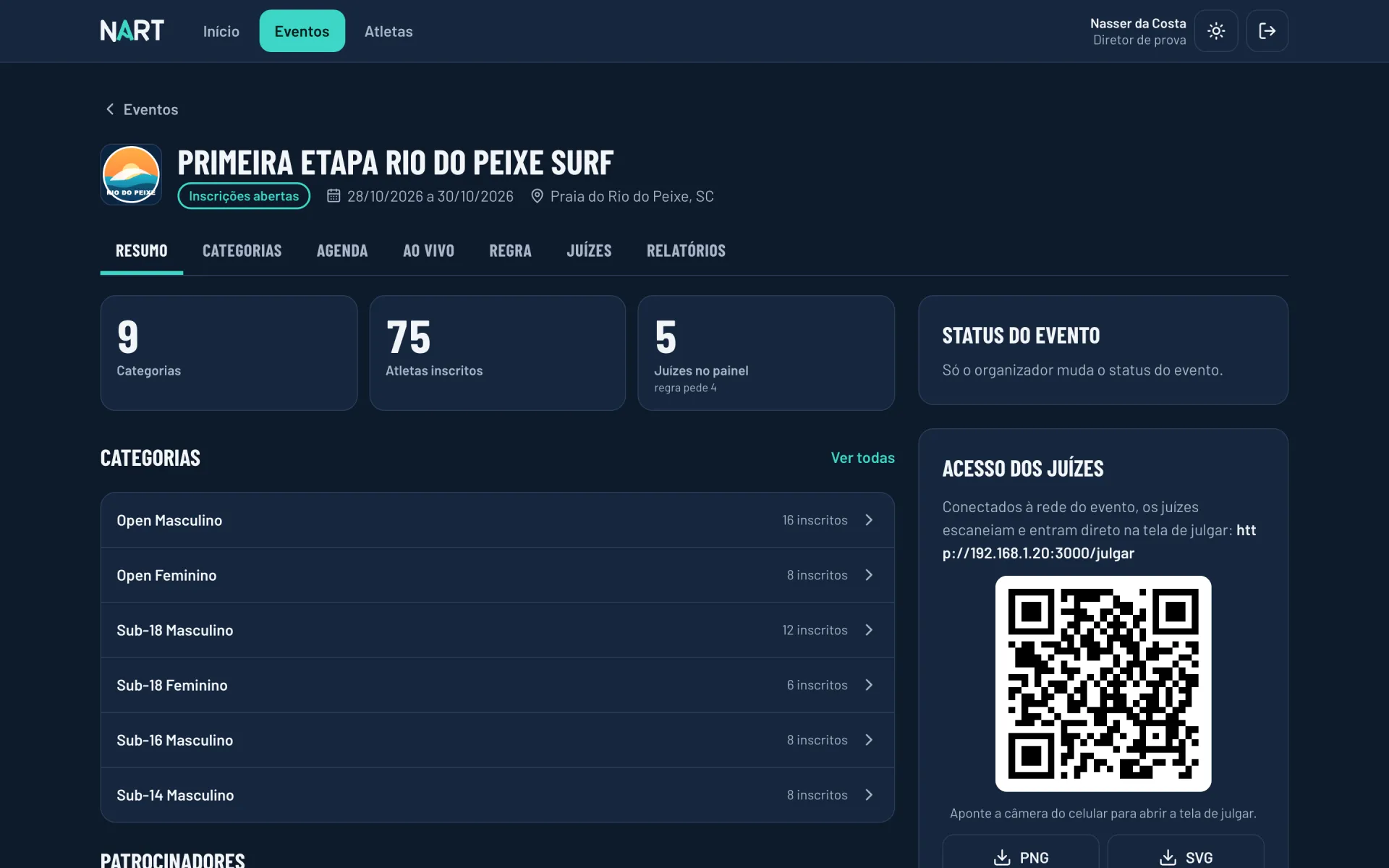Click the 5 Juízes no painel card

click(766, 353)
